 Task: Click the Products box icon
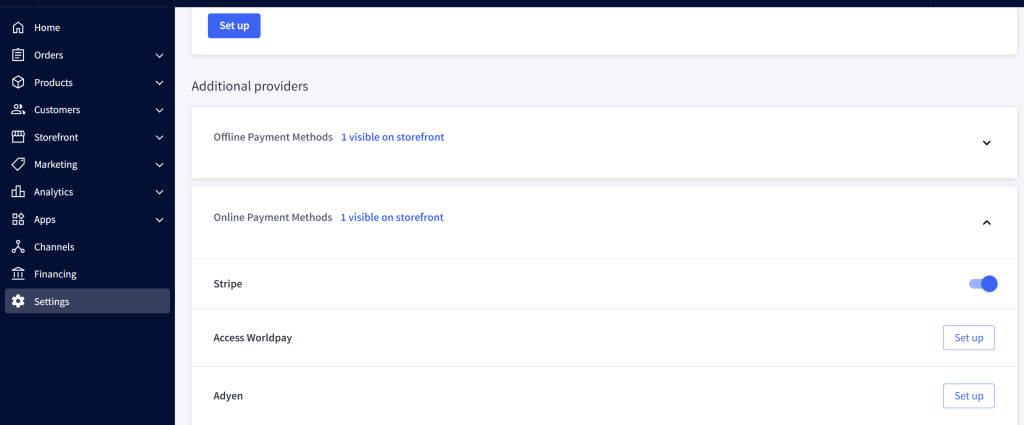tap(18, 83)
